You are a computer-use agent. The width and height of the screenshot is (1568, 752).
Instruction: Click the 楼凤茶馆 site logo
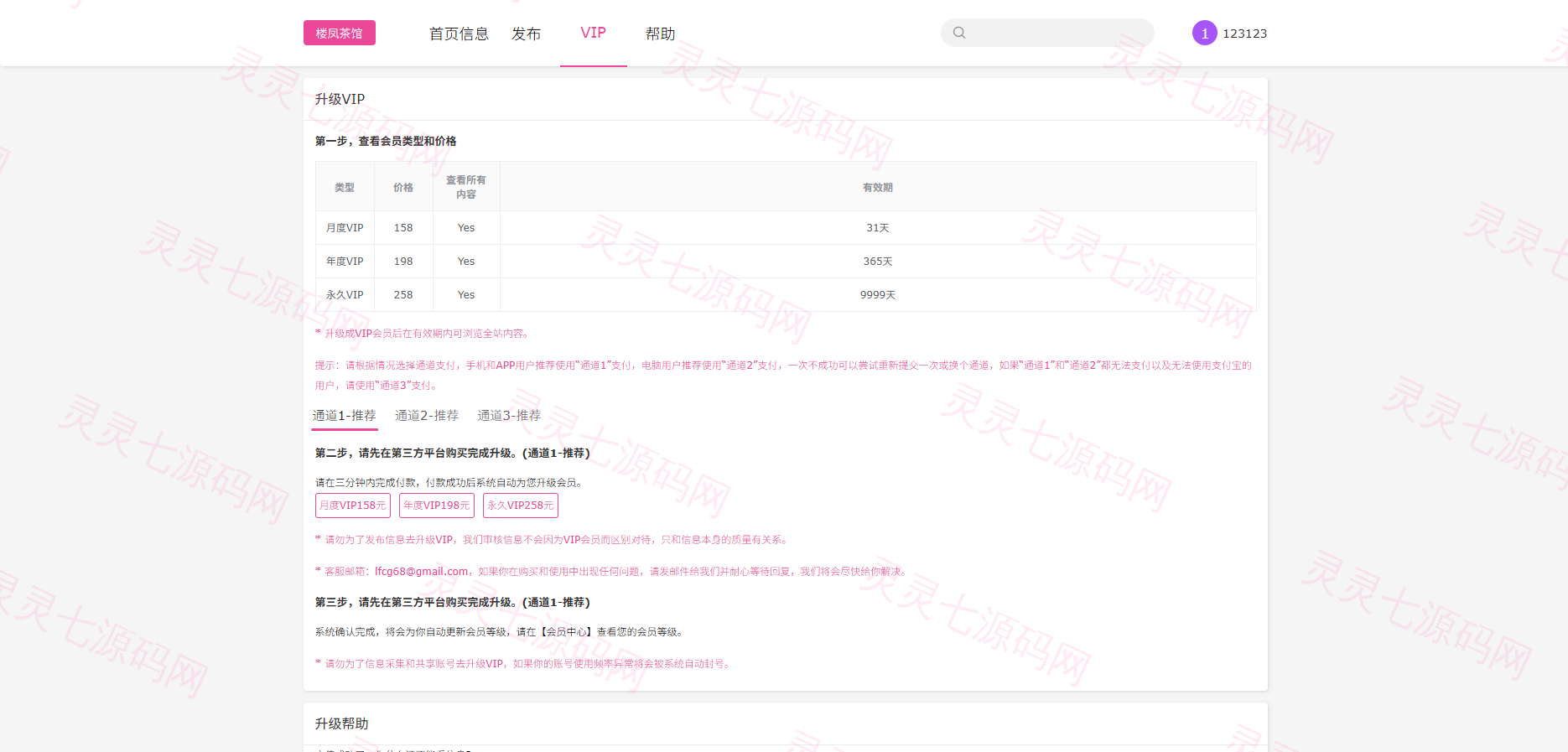pos(340,33)
